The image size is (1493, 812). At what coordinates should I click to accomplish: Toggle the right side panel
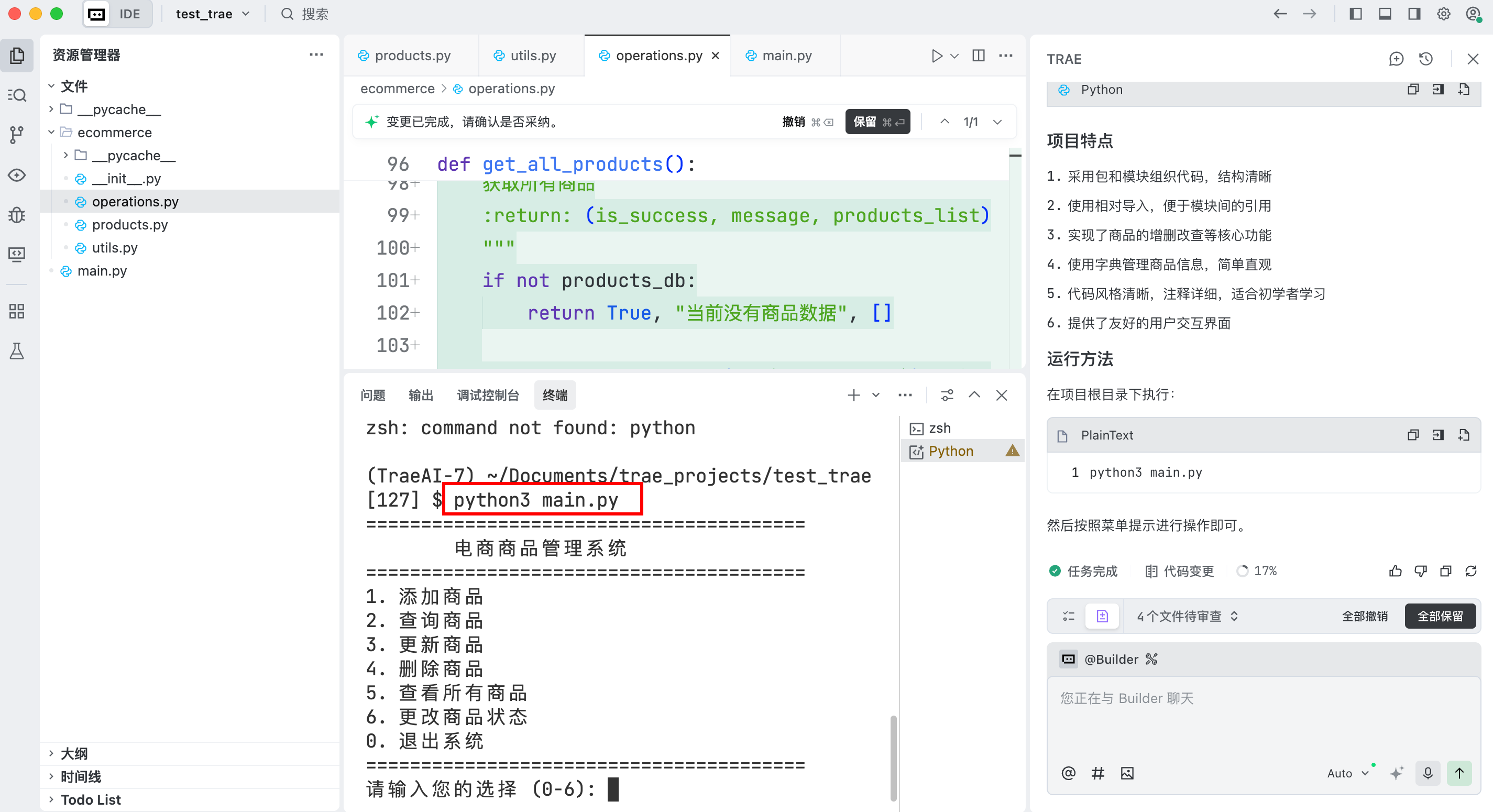(1414, 14)
